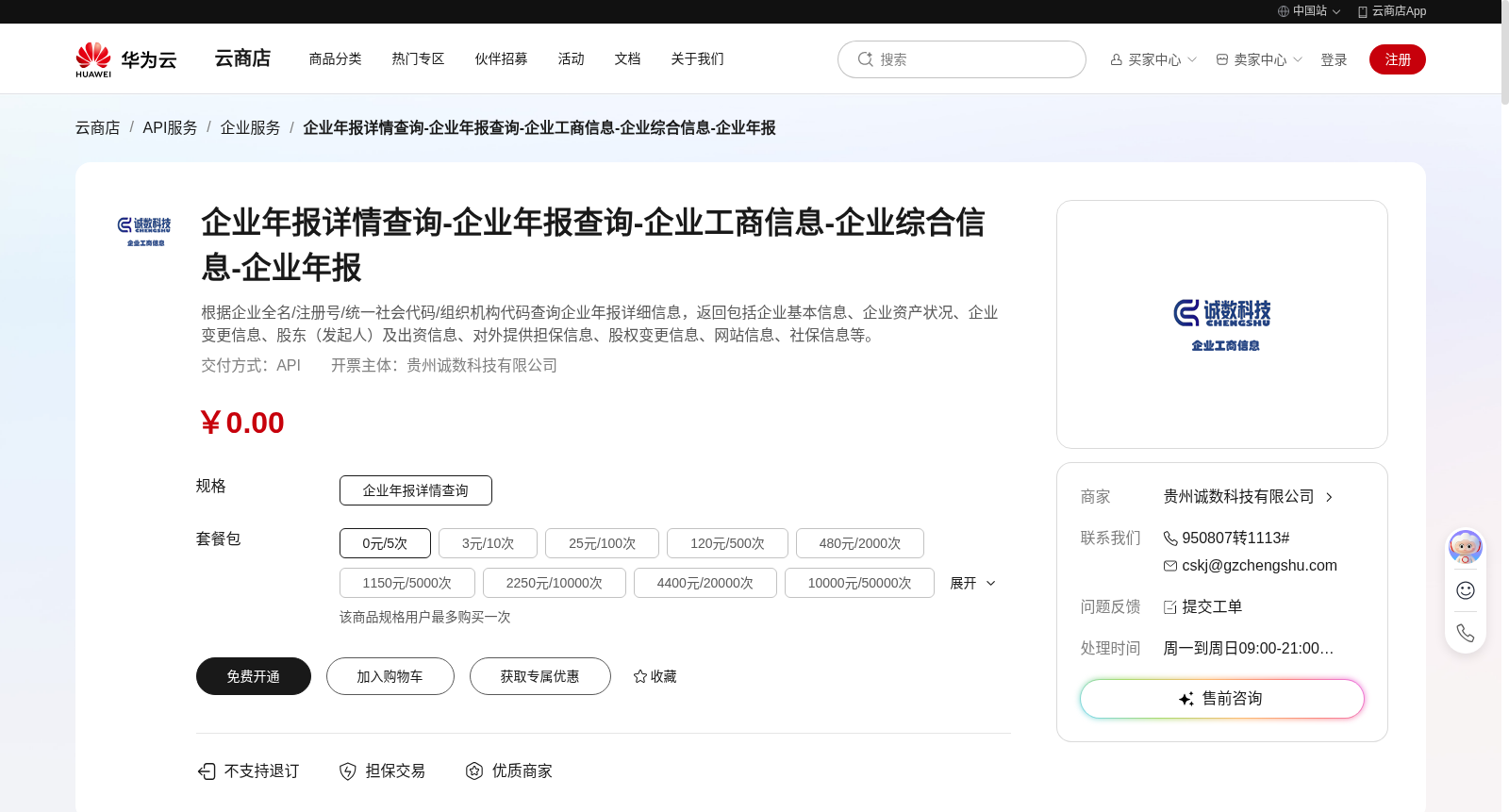The height and width of the screenshot is (812, 1509).
Task: Click the Huawei Cloud logo
Action: click(x=125, y=59)
